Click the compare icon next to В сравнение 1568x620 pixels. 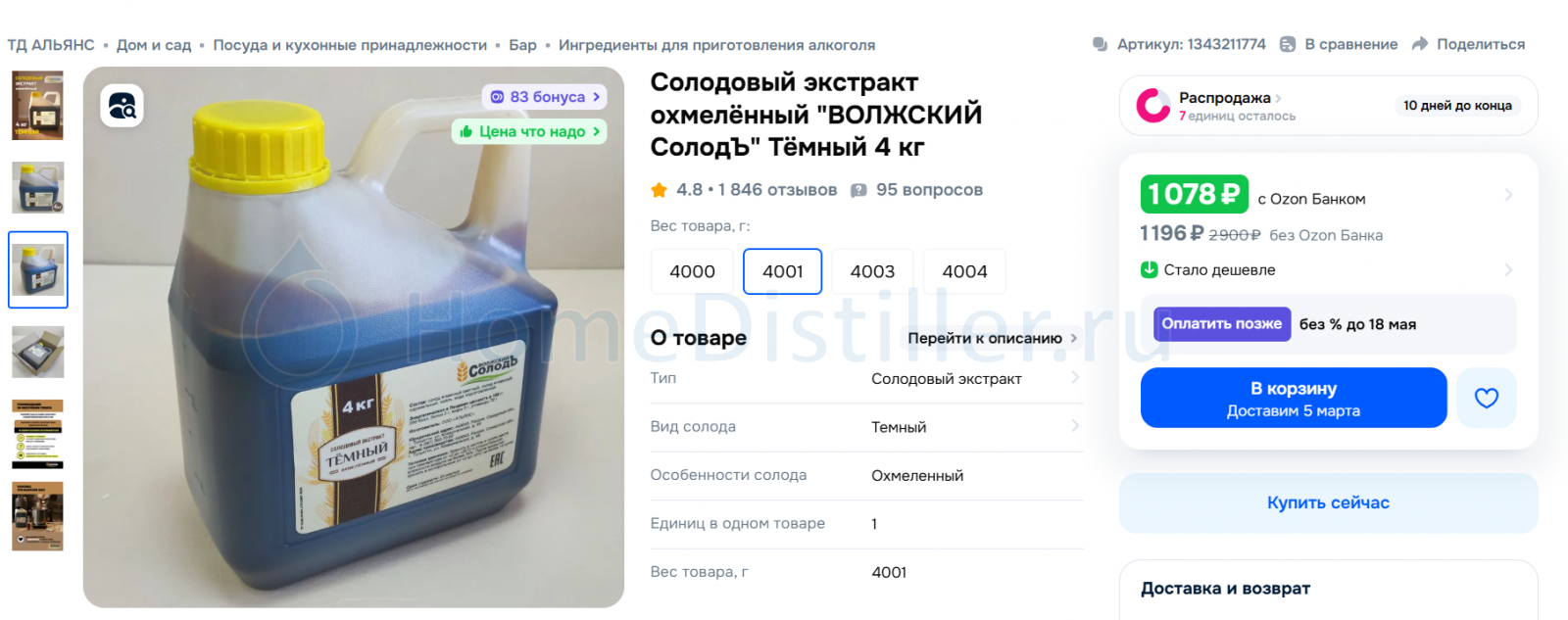pyautogui.click(x=1288, y=44)
